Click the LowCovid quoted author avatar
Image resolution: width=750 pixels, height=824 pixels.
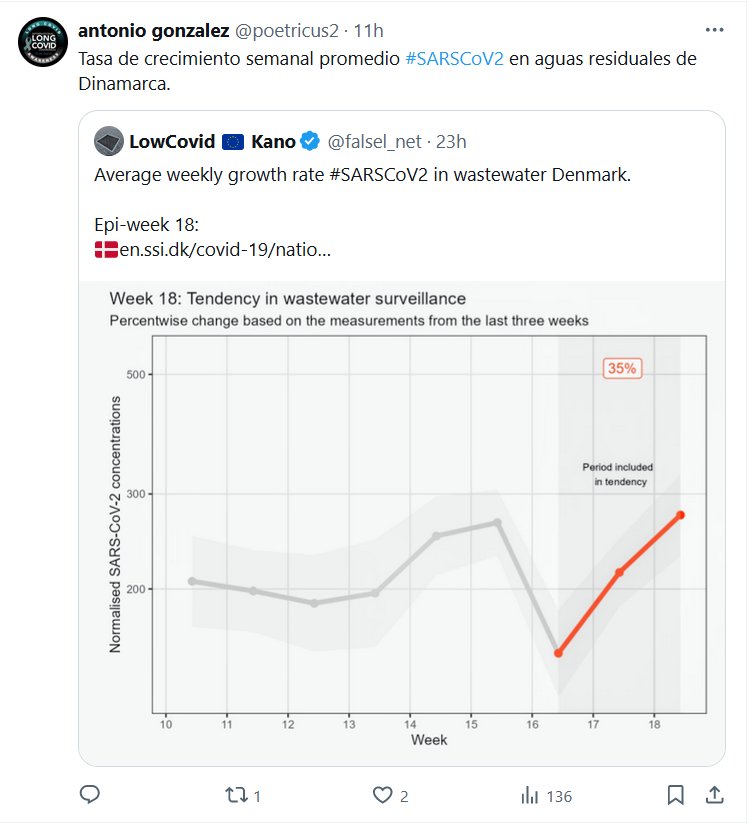click(108, 141)
